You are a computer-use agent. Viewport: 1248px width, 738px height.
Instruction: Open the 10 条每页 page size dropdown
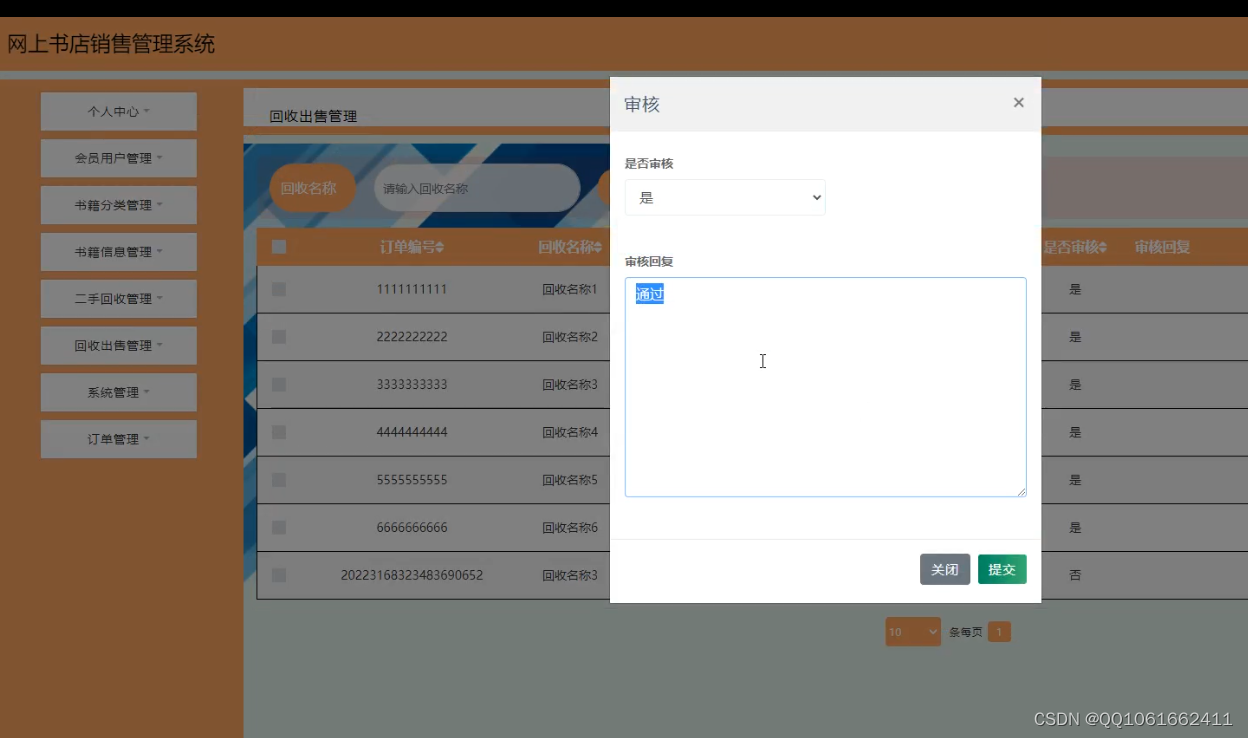point(911,631)
